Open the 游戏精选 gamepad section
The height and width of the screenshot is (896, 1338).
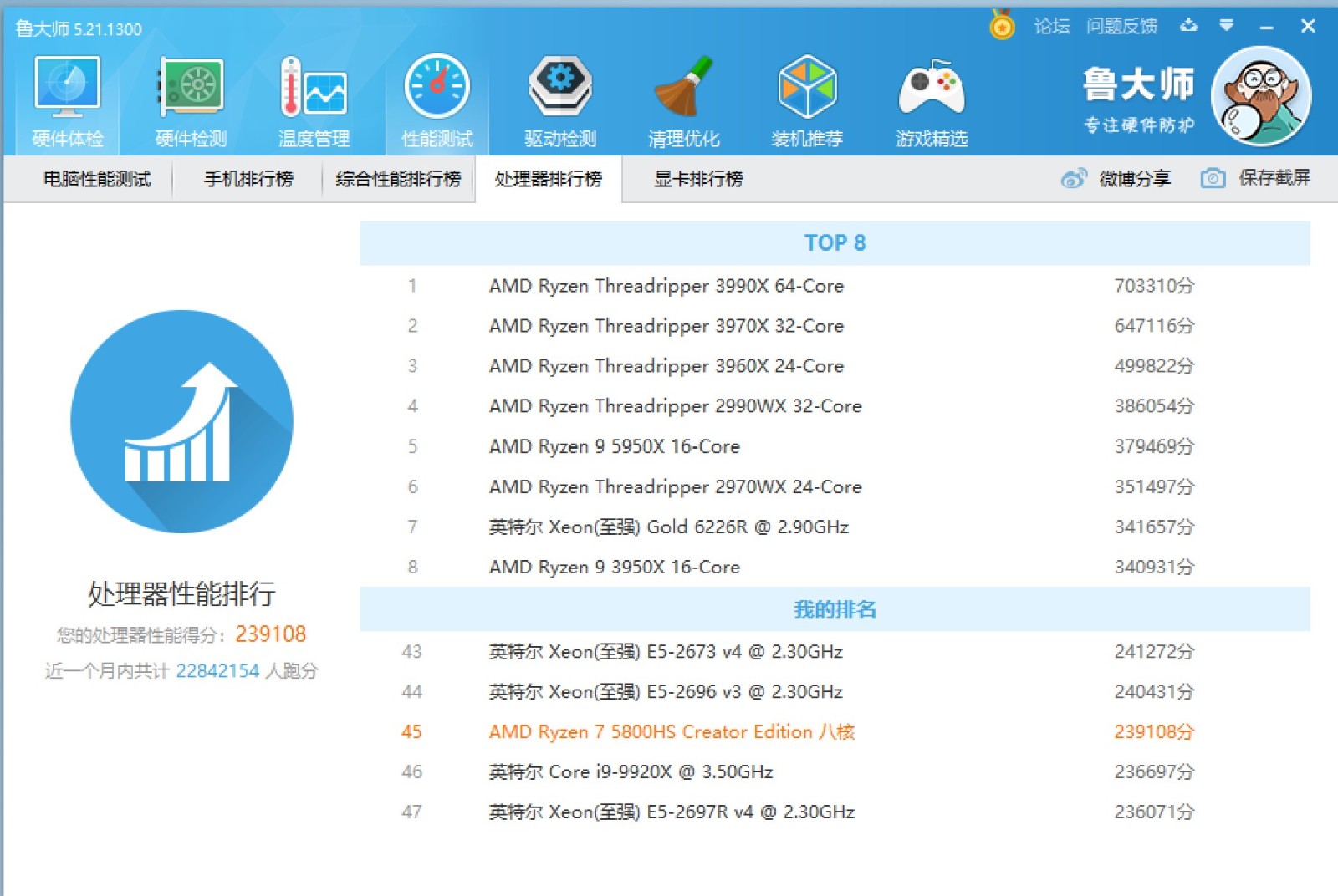932,102
